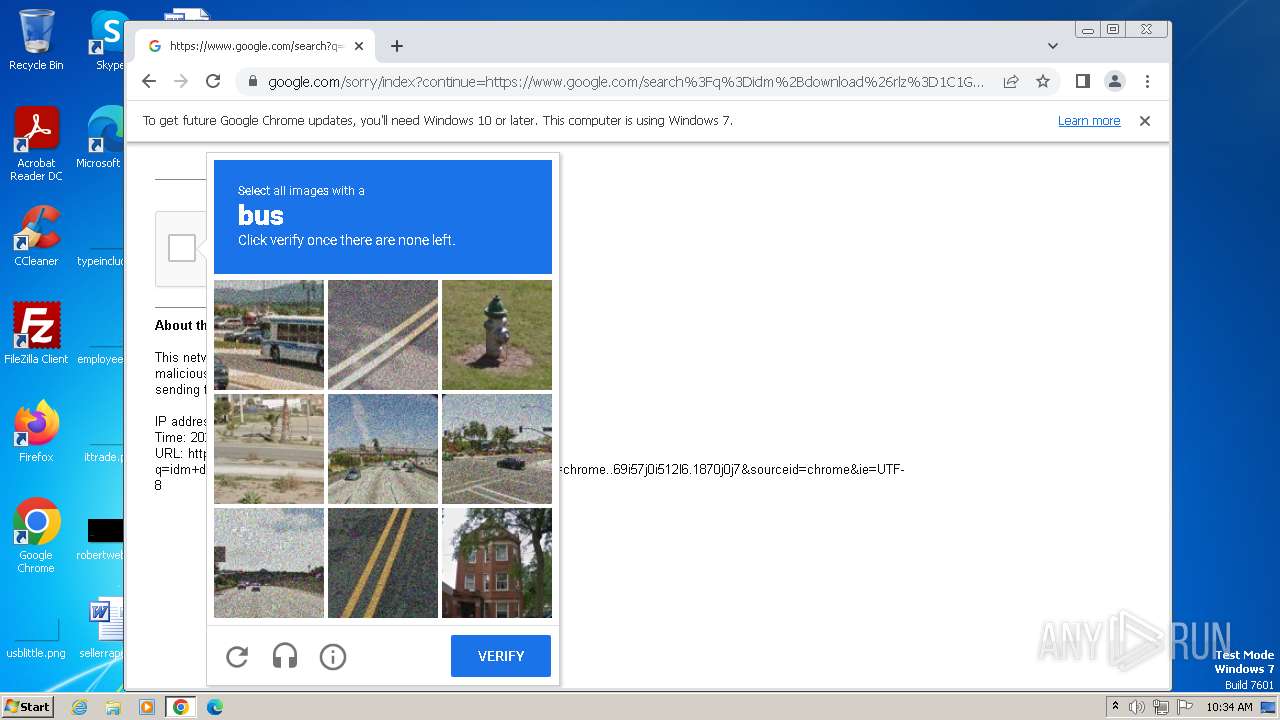Open the Windows Start menu
1280x720 pixels.
[x=27, y=707]
